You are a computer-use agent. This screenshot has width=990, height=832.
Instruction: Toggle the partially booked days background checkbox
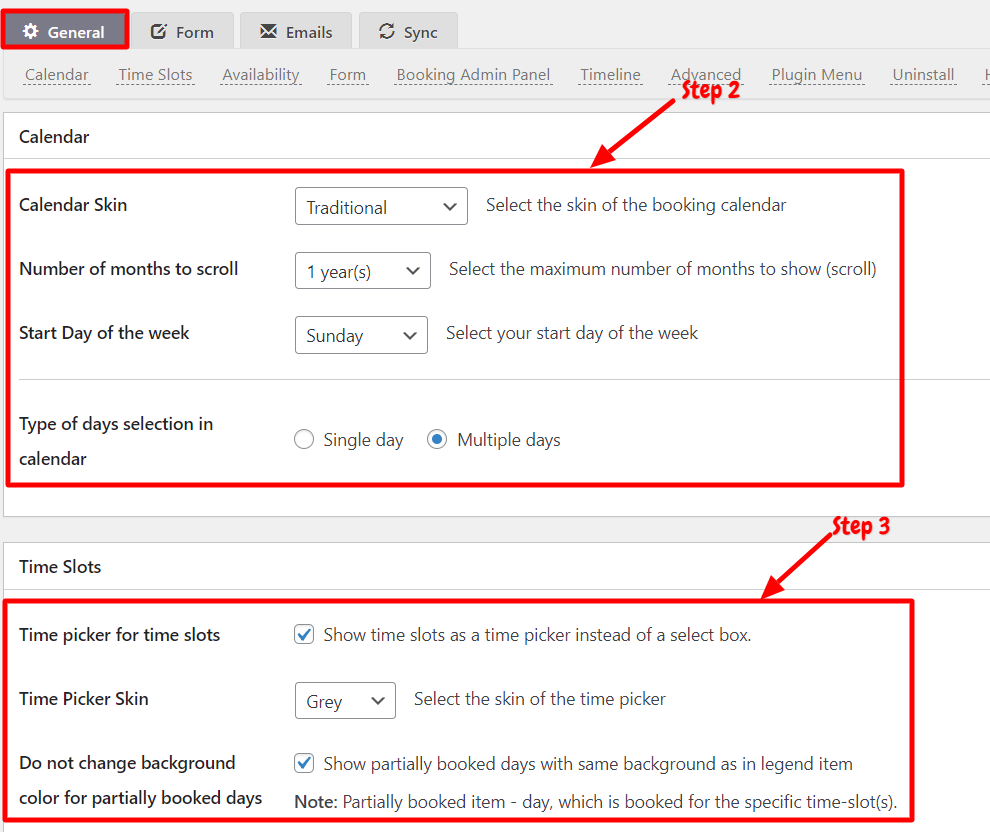pos(304,763)
